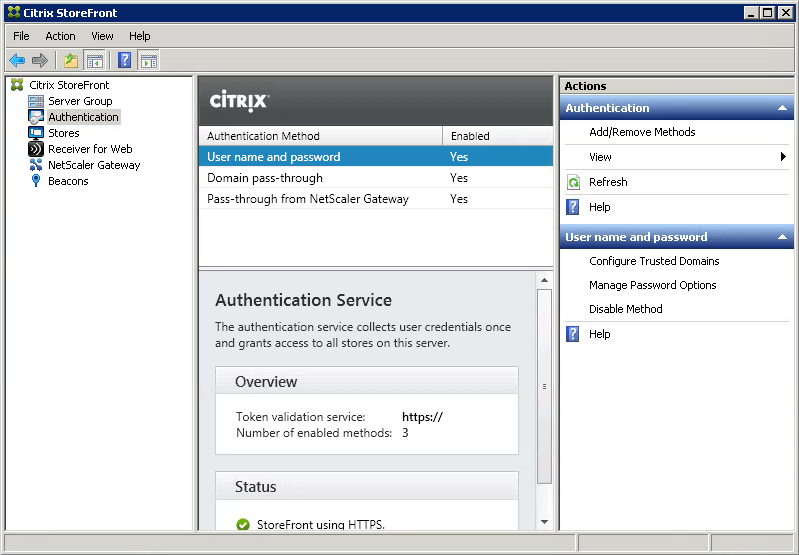Collapse the Authentication actions section
Screen dimensions: 799x555
[782, 108]
